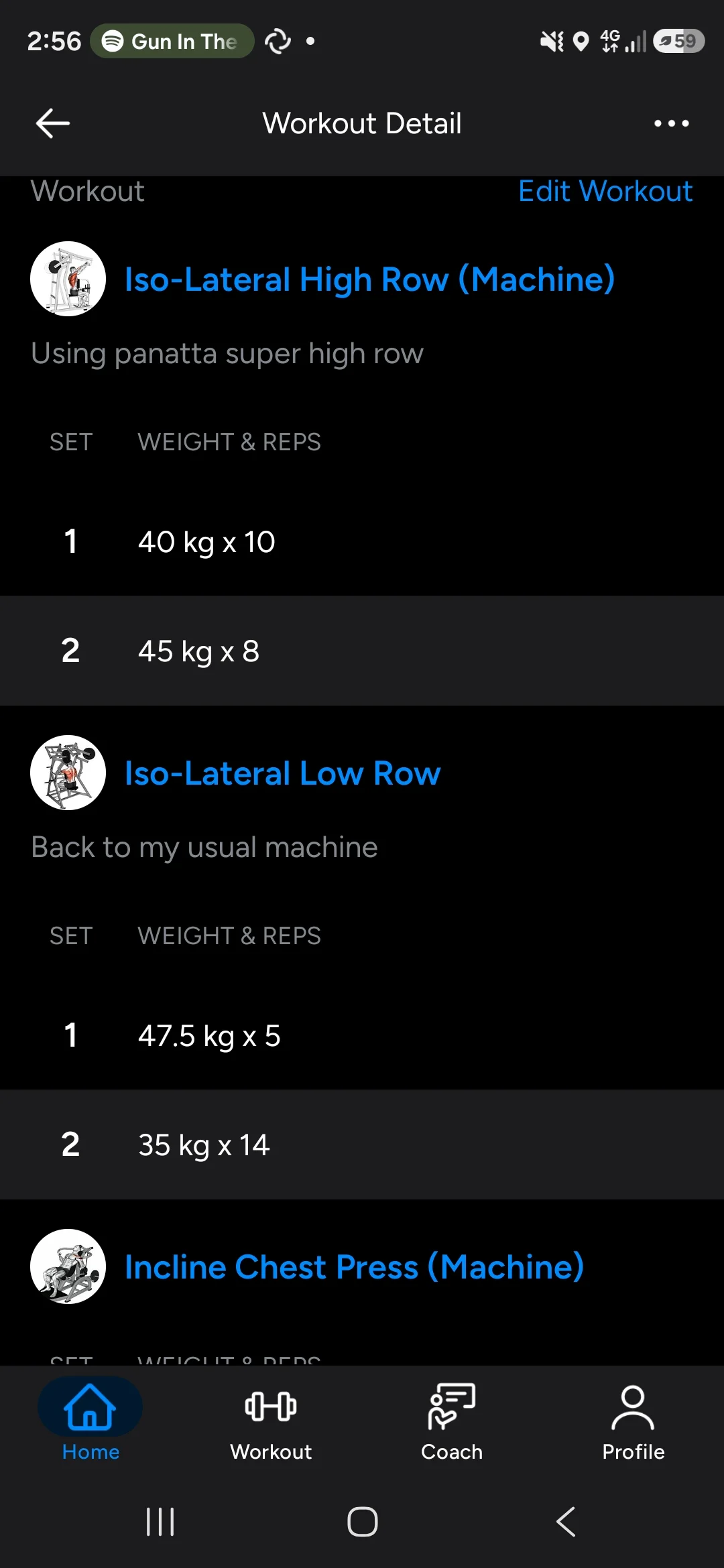Tap the Android home navigation button
The height and width of the screenshot is (1568, 724).
pos(362,1522)
